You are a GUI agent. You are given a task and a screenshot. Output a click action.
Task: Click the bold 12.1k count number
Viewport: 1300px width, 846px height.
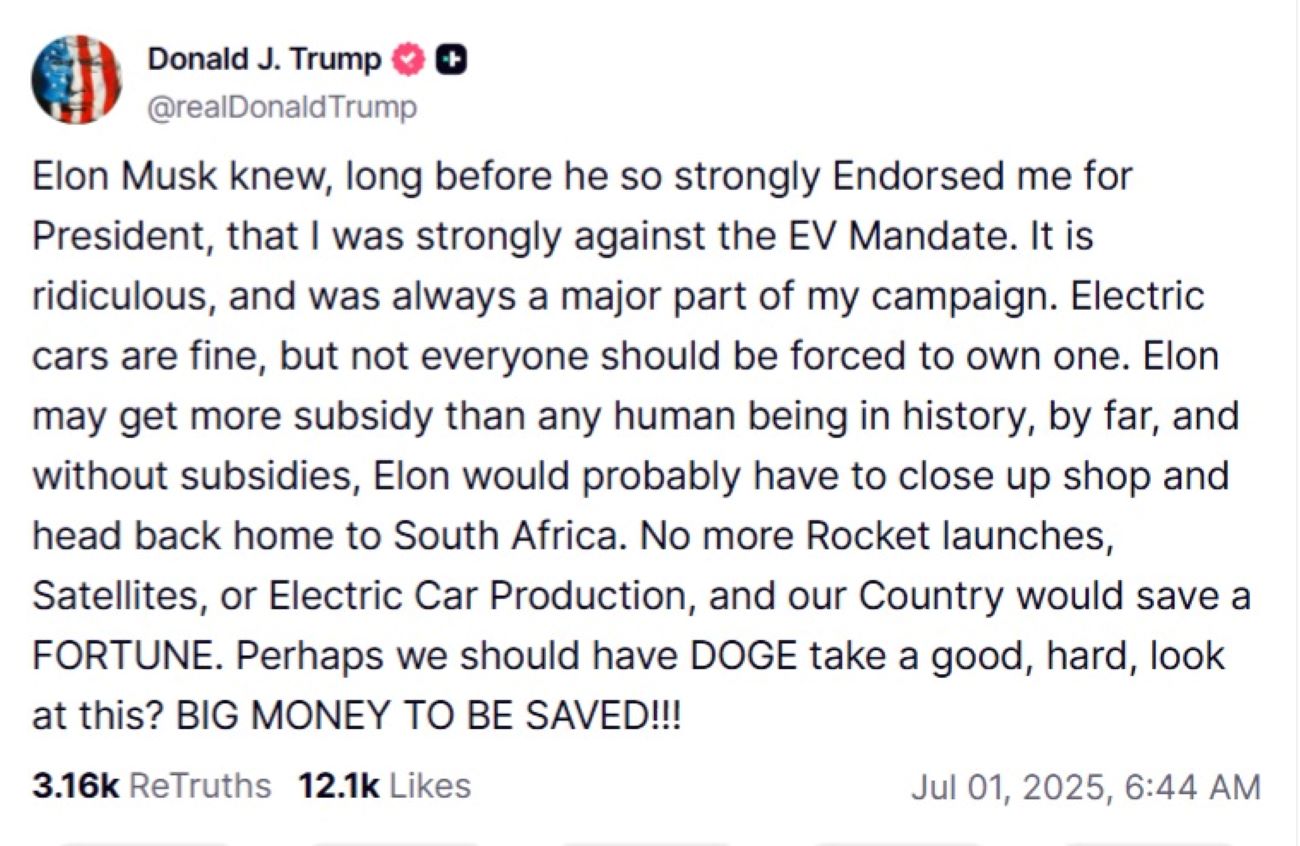click(338, 786)
